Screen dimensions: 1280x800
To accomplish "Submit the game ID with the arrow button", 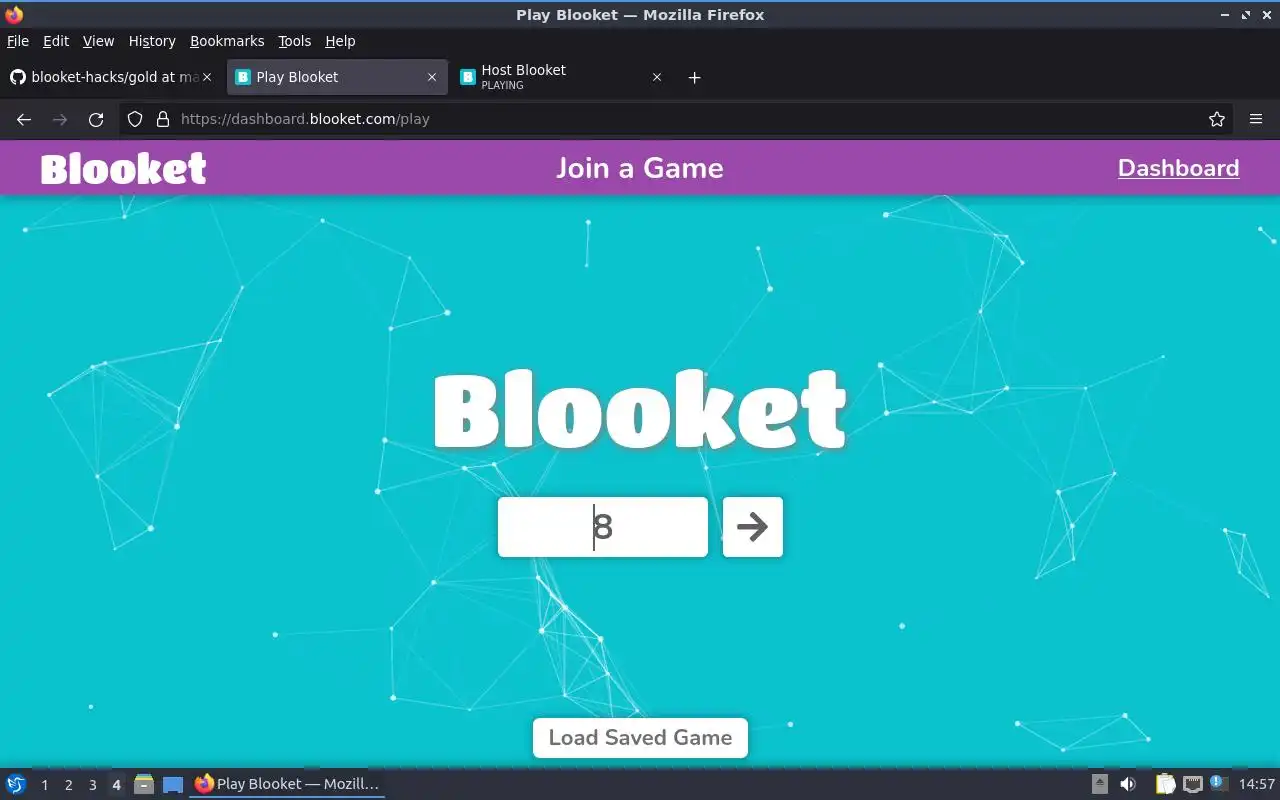I will click(752, 527).
